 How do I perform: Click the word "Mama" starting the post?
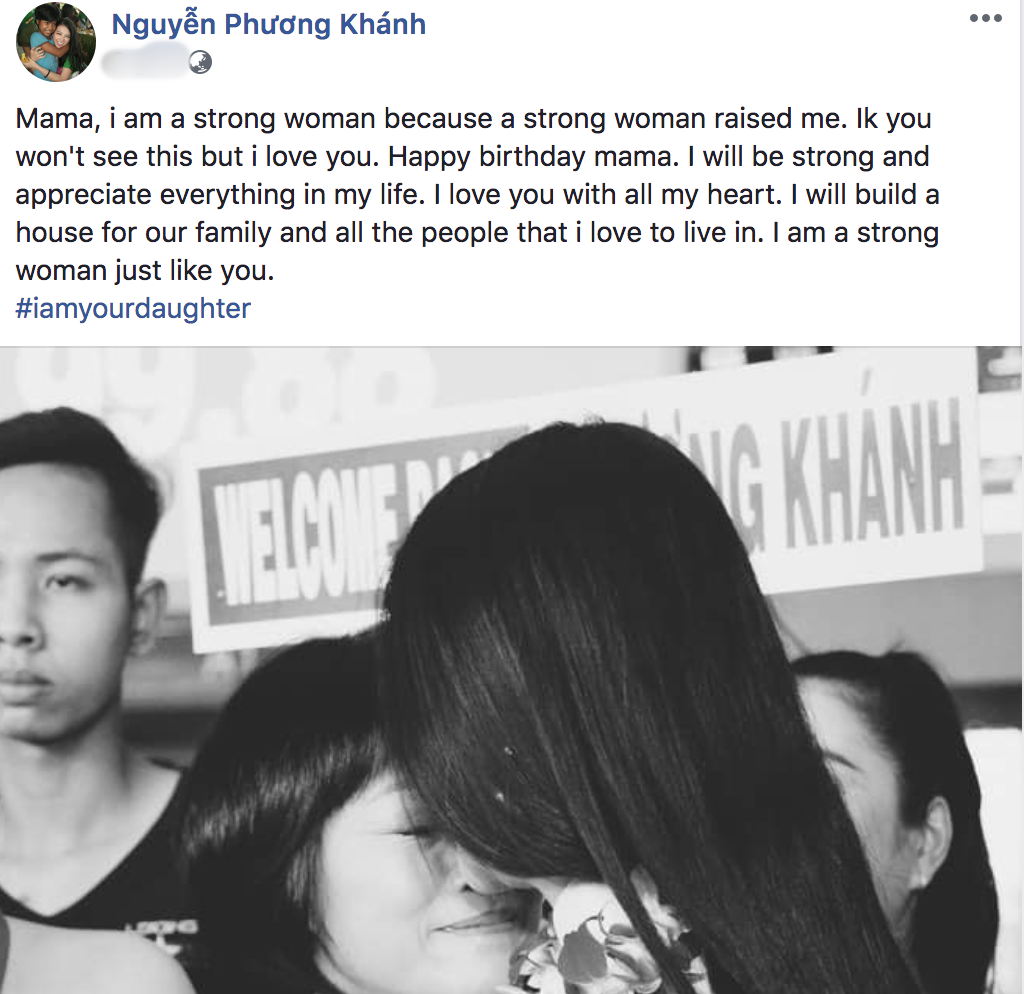click(57, 120)
